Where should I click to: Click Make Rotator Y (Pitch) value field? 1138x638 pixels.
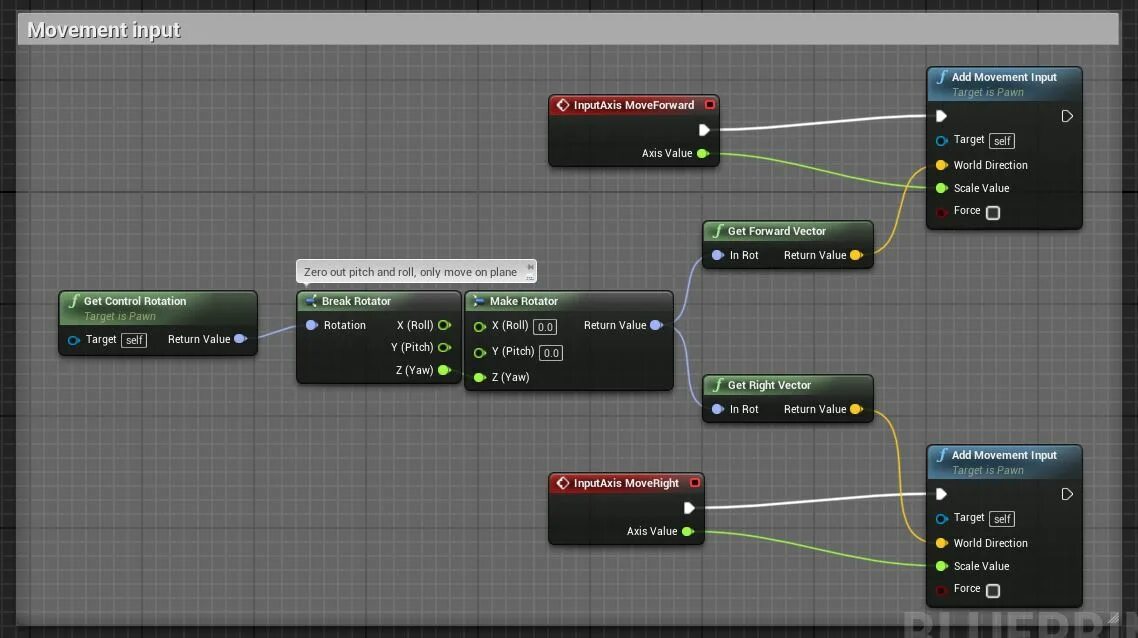coord(551,353)
